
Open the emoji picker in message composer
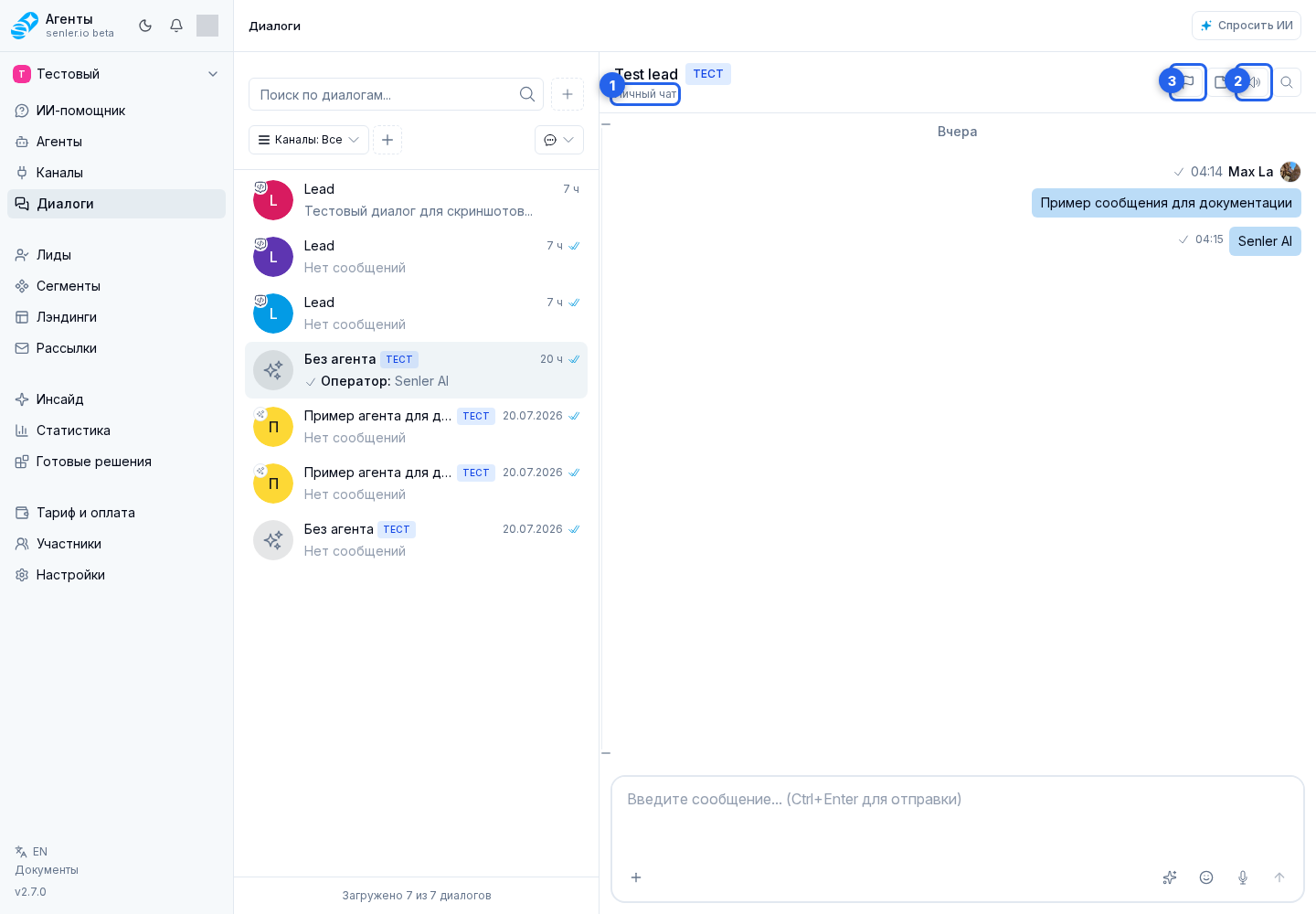click(x=1206, y=877)
